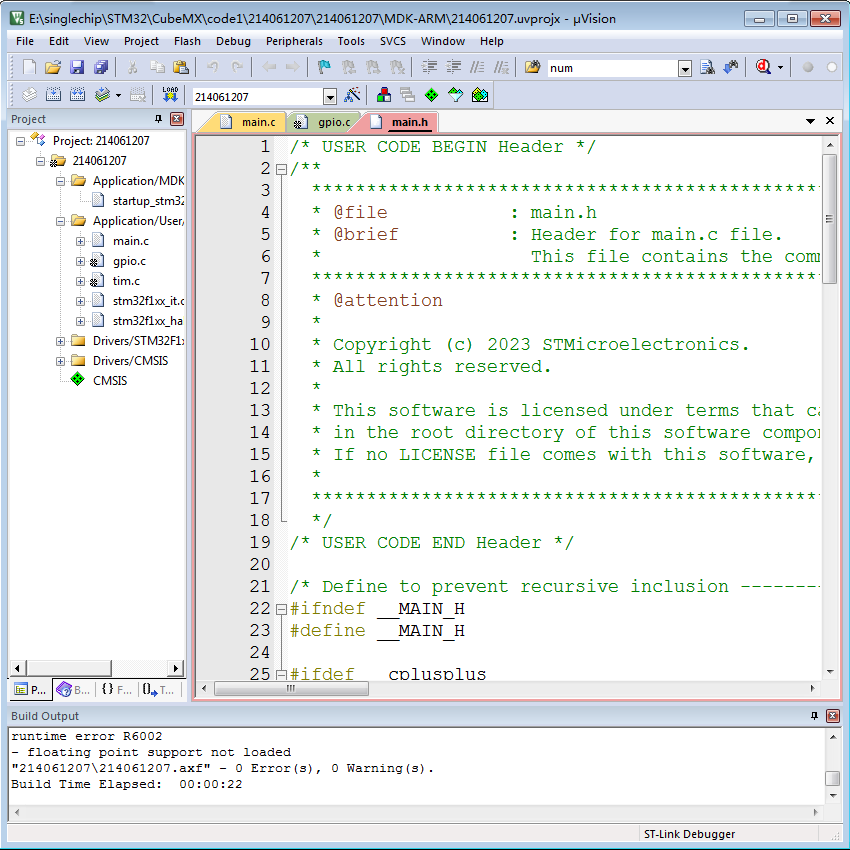
Task: Open the editor window list dropdown arrow
Action: (810, 121)
